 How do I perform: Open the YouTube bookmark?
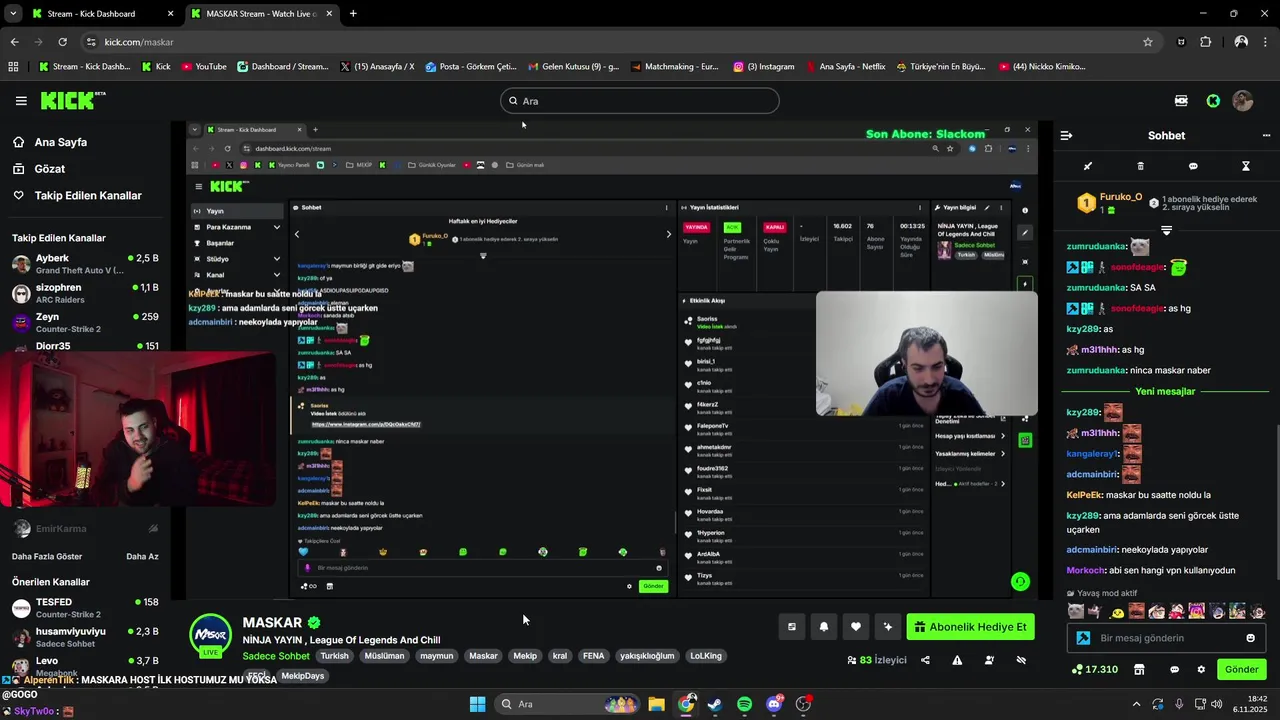point(204,67)
